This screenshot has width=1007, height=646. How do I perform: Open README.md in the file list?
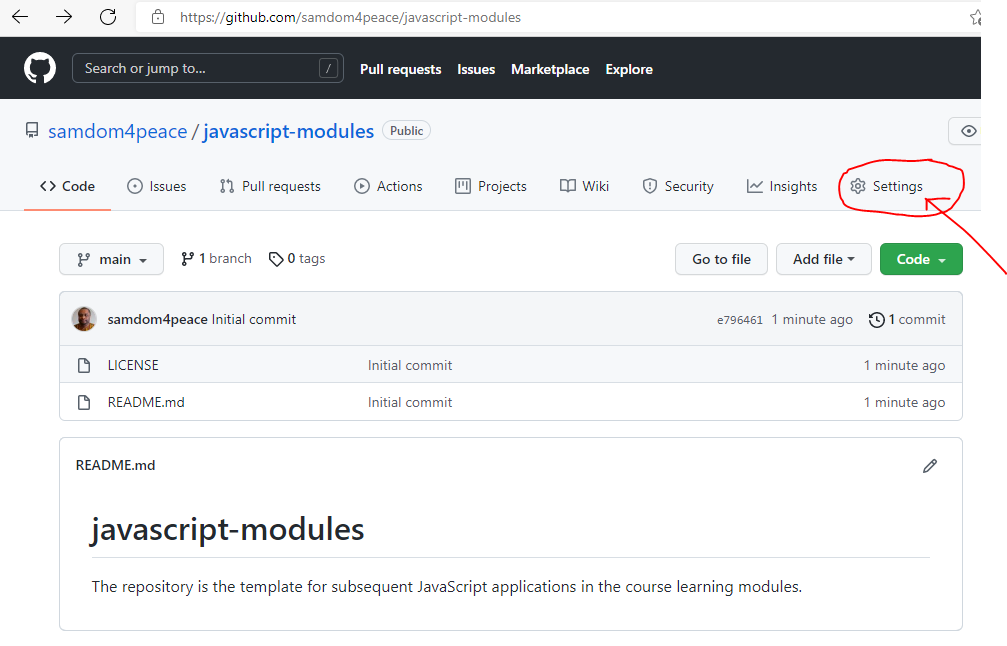tap(146, 403)
